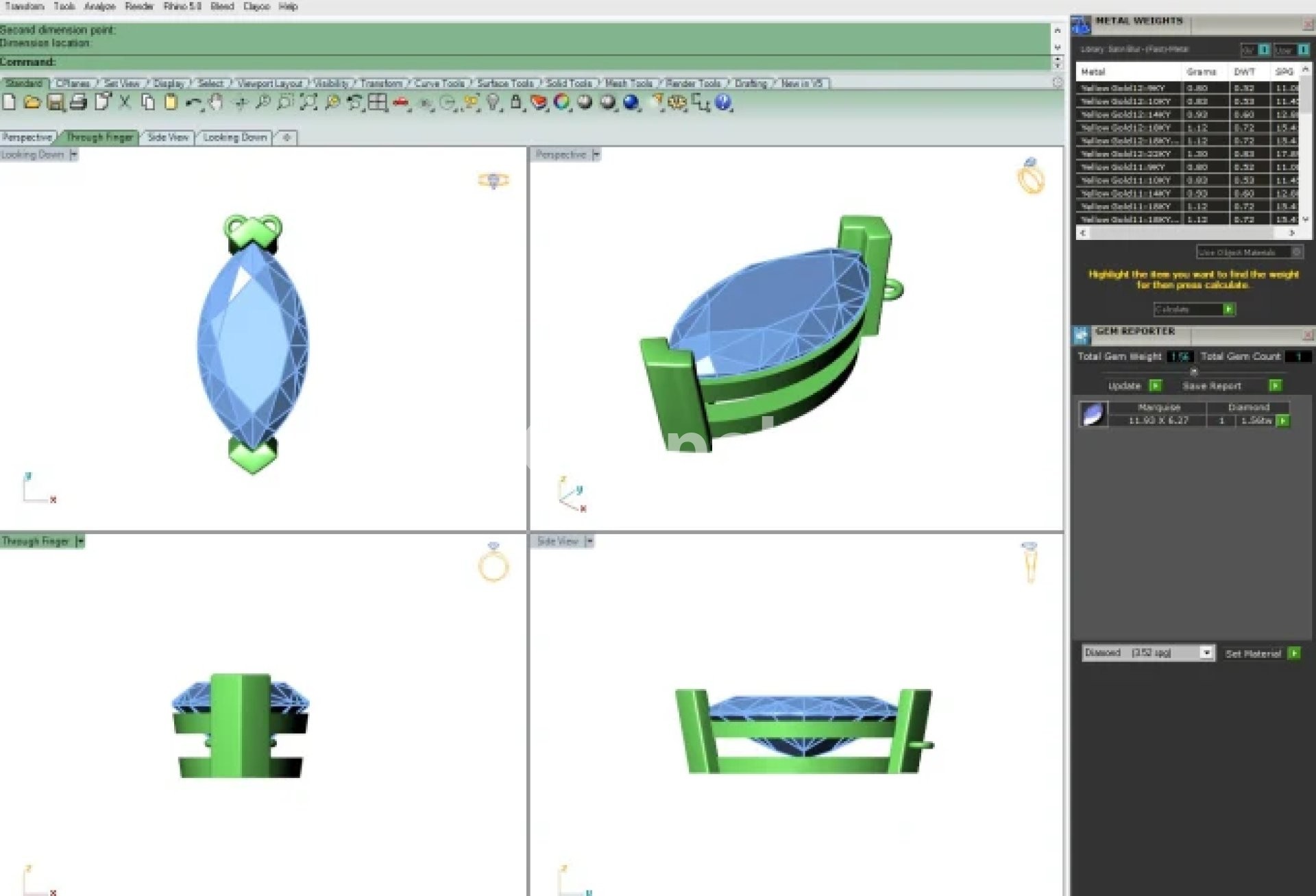Image resolution: width=1316 pixels, height=896 pixels.
Task: Click the Save diskette icon
Action: click(x=55, y=103)
